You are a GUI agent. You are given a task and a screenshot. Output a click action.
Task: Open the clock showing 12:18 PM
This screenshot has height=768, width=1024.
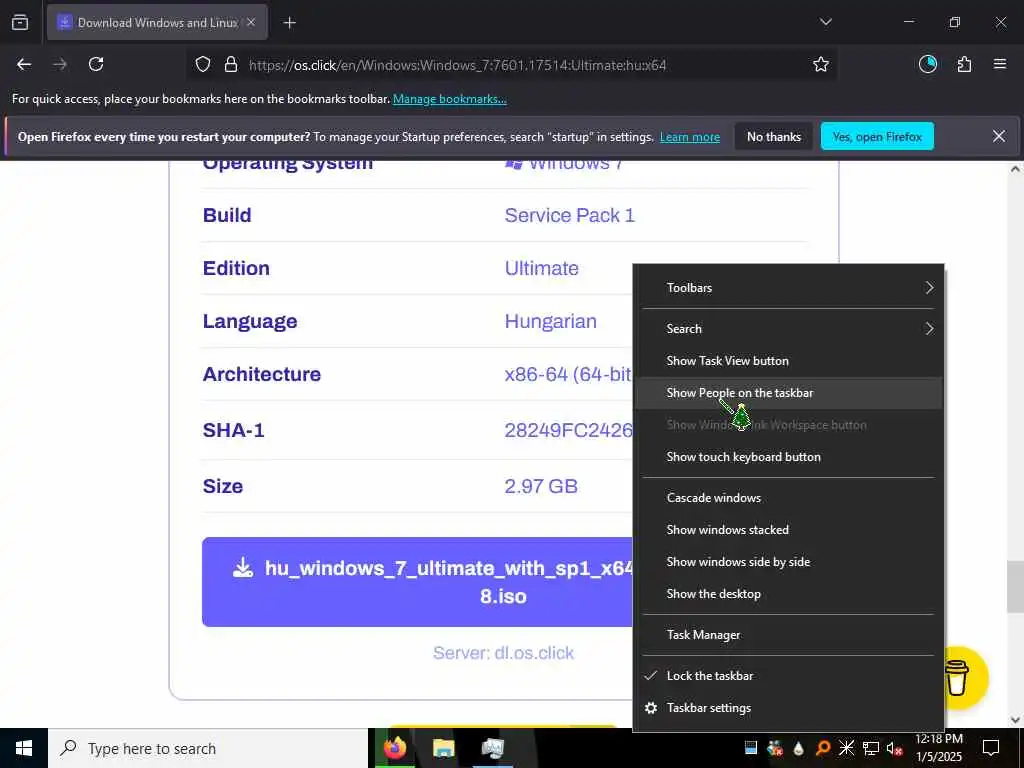[x=939, y=748]
